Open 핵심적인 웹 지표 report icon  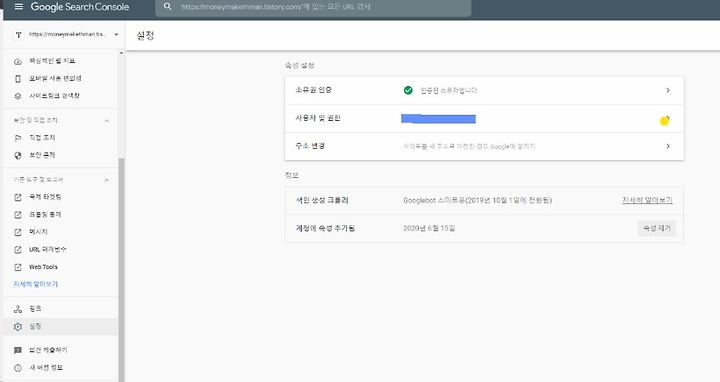point(18,61)
